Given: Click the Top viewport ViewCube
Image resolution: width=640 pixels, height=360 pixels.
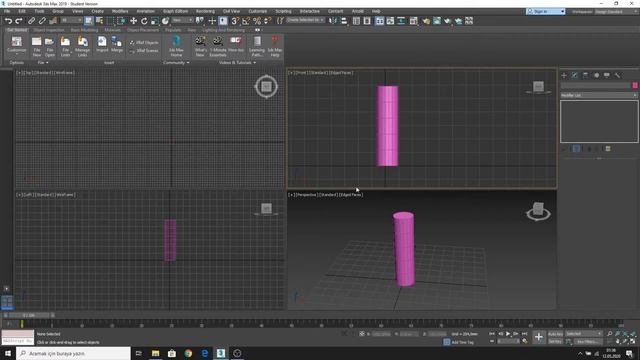Looking at the screenshot, I should (x=267, y=87).
